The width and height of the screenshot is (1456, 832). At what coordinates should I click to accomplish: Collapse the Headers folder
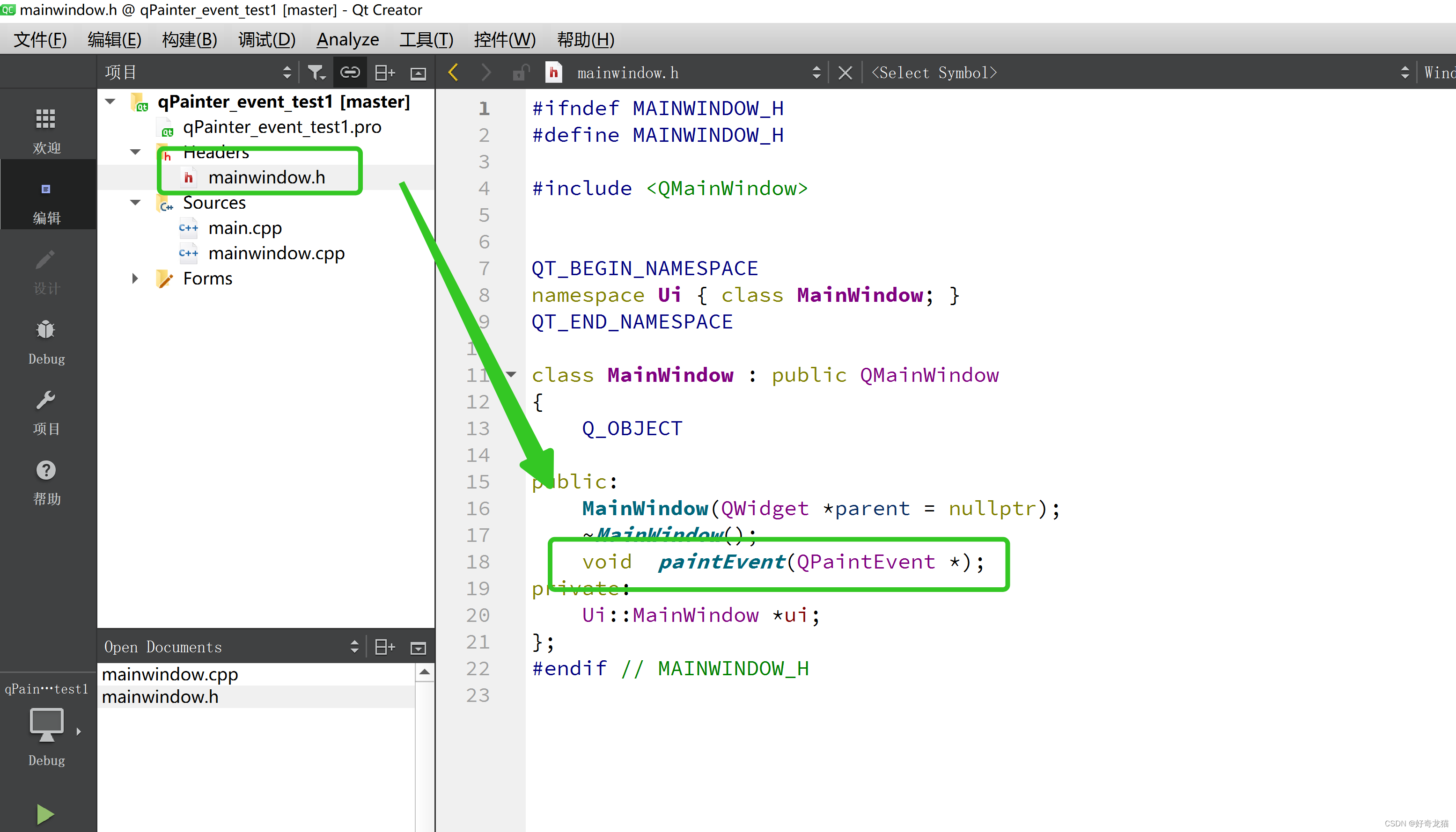coord(135,152)
